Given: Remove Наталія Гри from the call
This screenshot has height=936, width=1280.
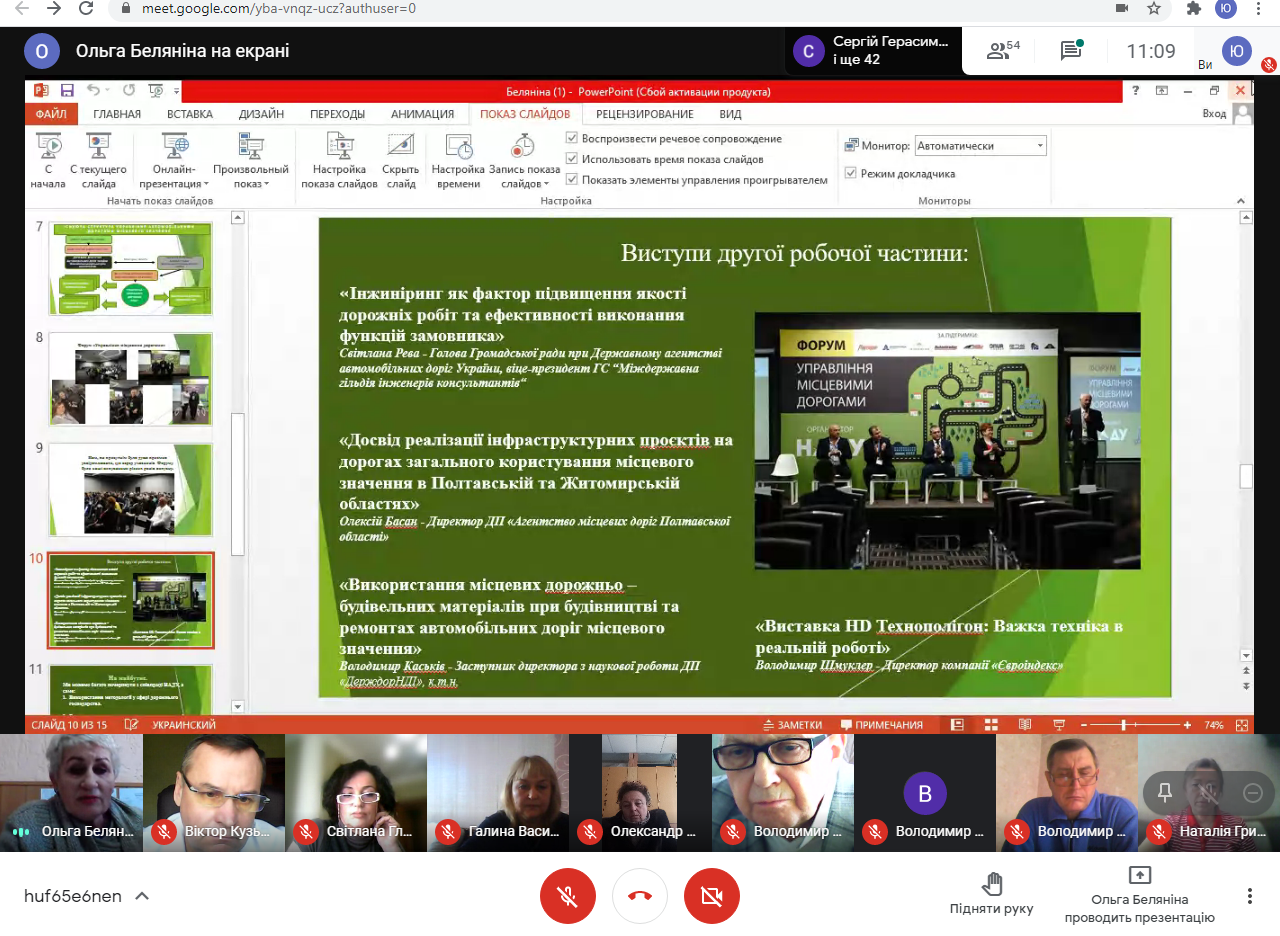Looking at the screenshot, I should (x=1252, y=793).
